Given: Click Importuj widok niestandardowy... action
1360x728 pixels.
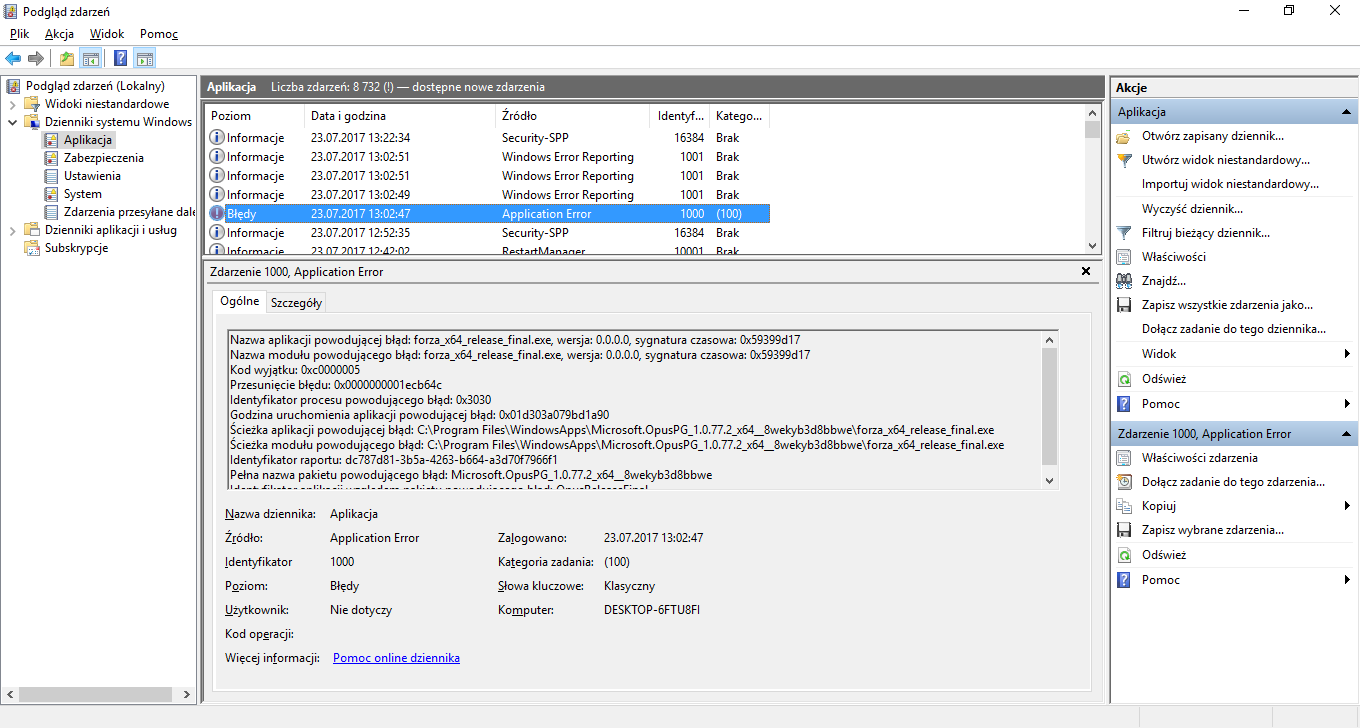Looking at the screenshot, I should tap(1230, 184).
